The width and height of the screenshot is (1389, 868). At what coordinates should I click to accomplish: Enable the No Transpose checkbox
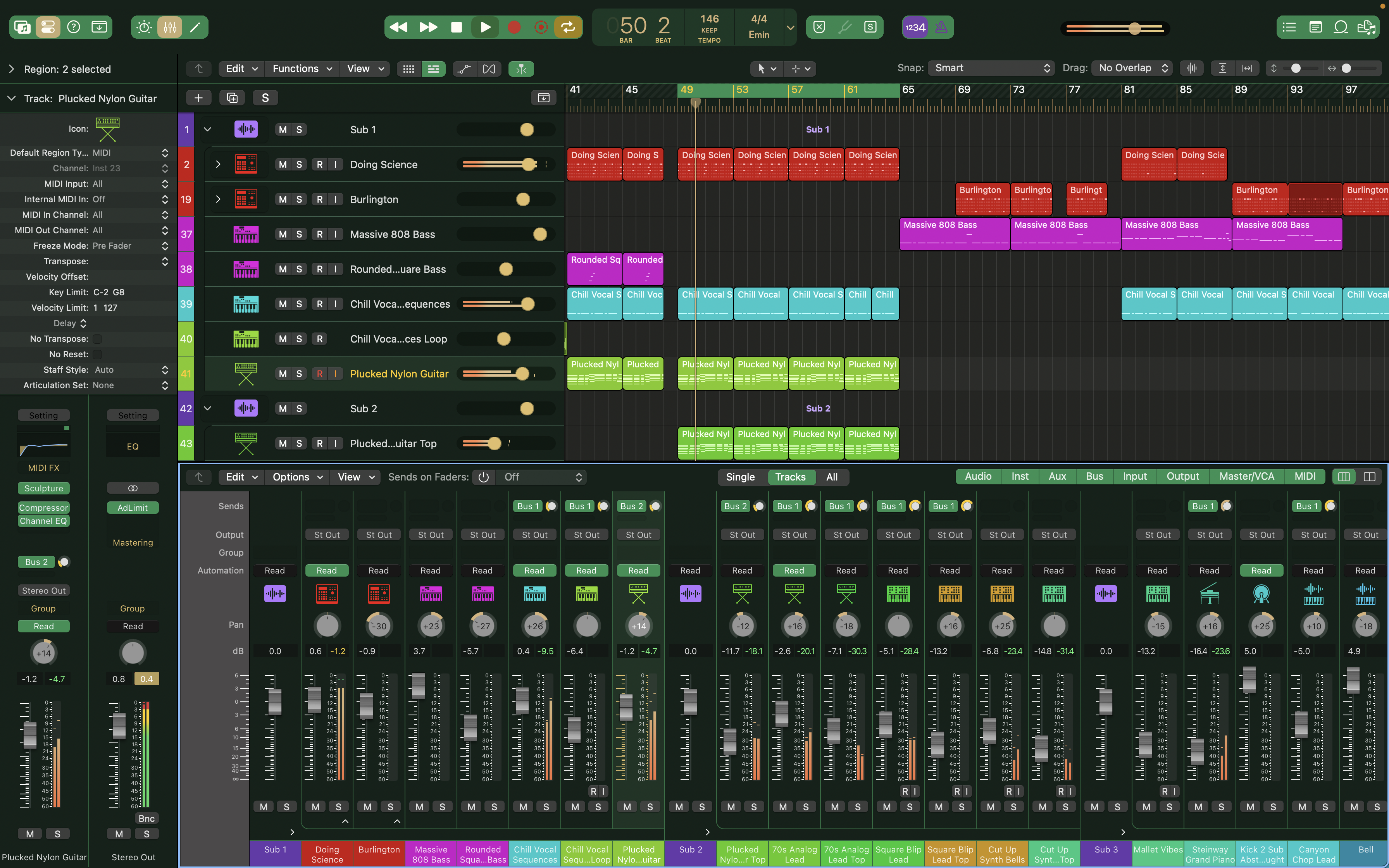click(x=98, y=339)
